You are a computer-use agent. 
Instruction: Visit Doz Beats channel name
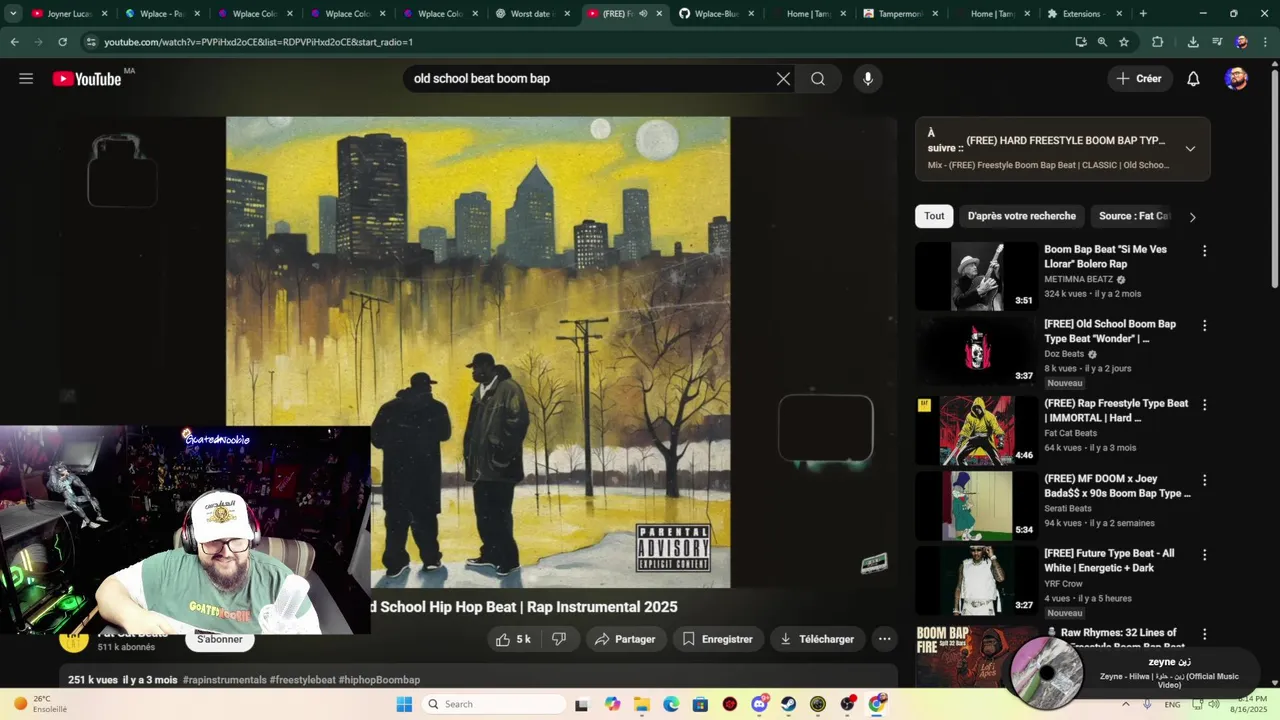[x=1064, y=354]
